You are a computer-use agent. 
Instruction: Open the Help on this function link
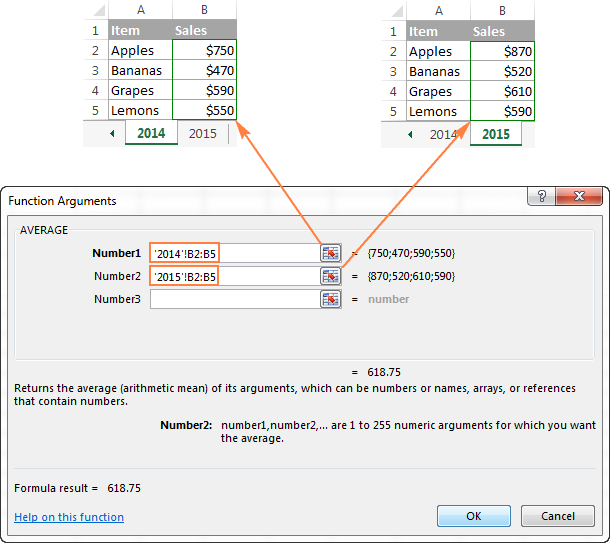coord(69,517)
